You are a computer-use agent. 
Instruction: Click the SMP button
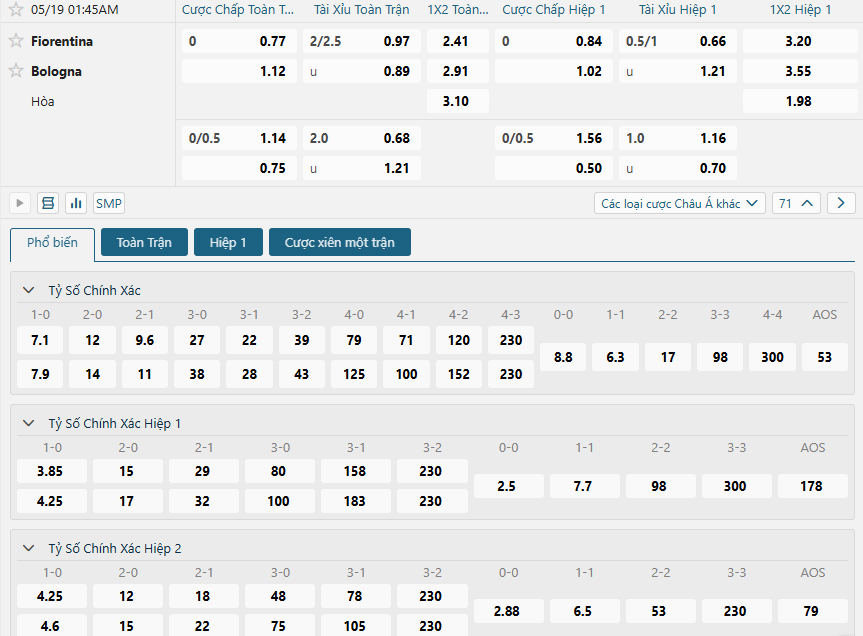point(108,203)
